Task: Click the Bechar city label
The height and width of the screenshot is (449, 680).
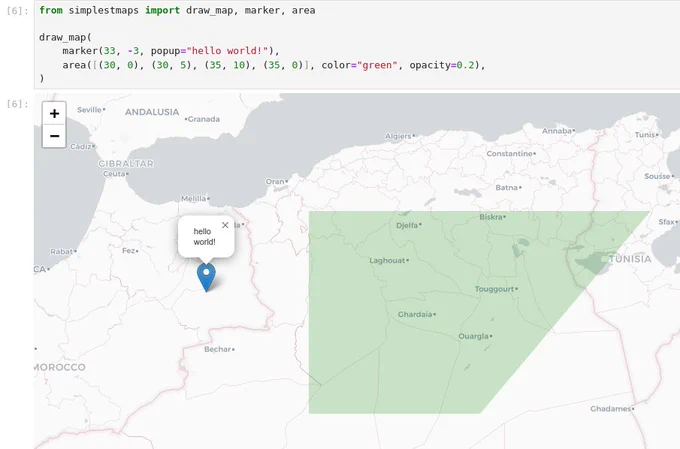Action: (x=219, y=349)
